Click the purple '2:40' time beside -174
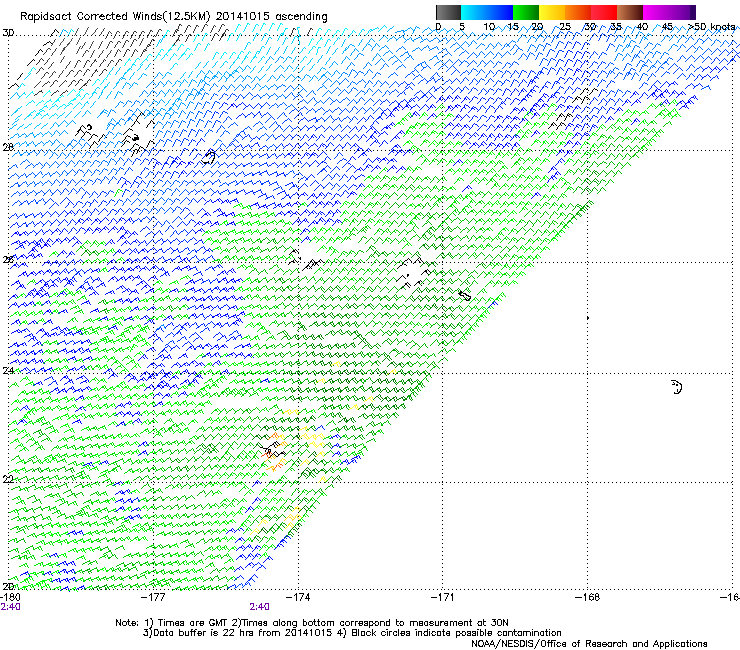This screenshot has height=650, width=740. (260, 607)
